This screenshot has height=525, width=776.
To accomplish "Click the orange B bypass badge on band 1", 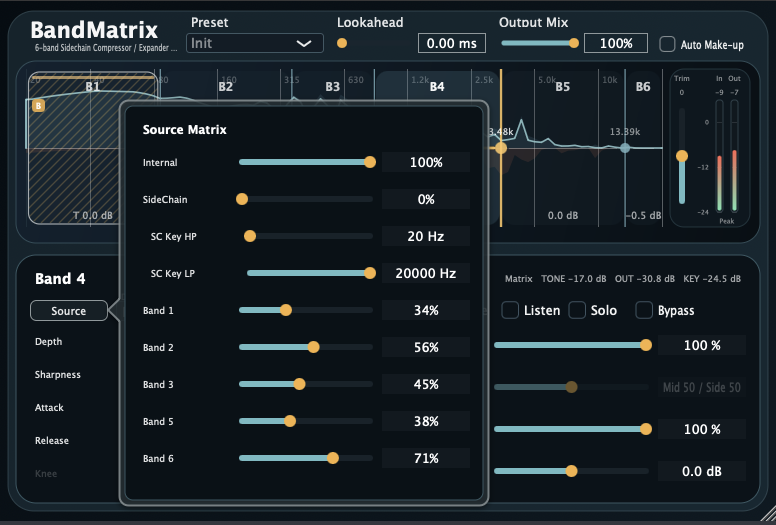I will pos(38,105).
